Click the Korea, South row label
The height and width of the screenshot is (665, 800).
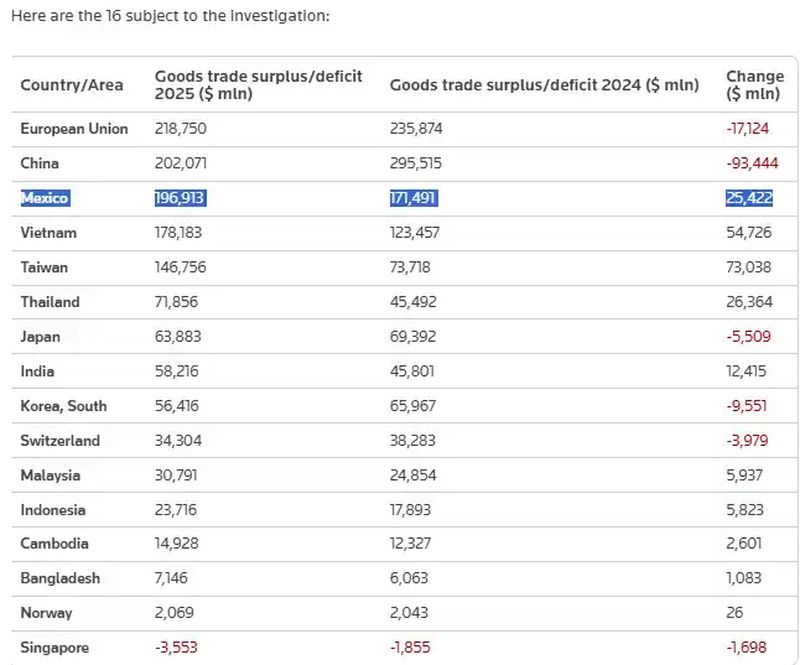(x=64, y=406)
